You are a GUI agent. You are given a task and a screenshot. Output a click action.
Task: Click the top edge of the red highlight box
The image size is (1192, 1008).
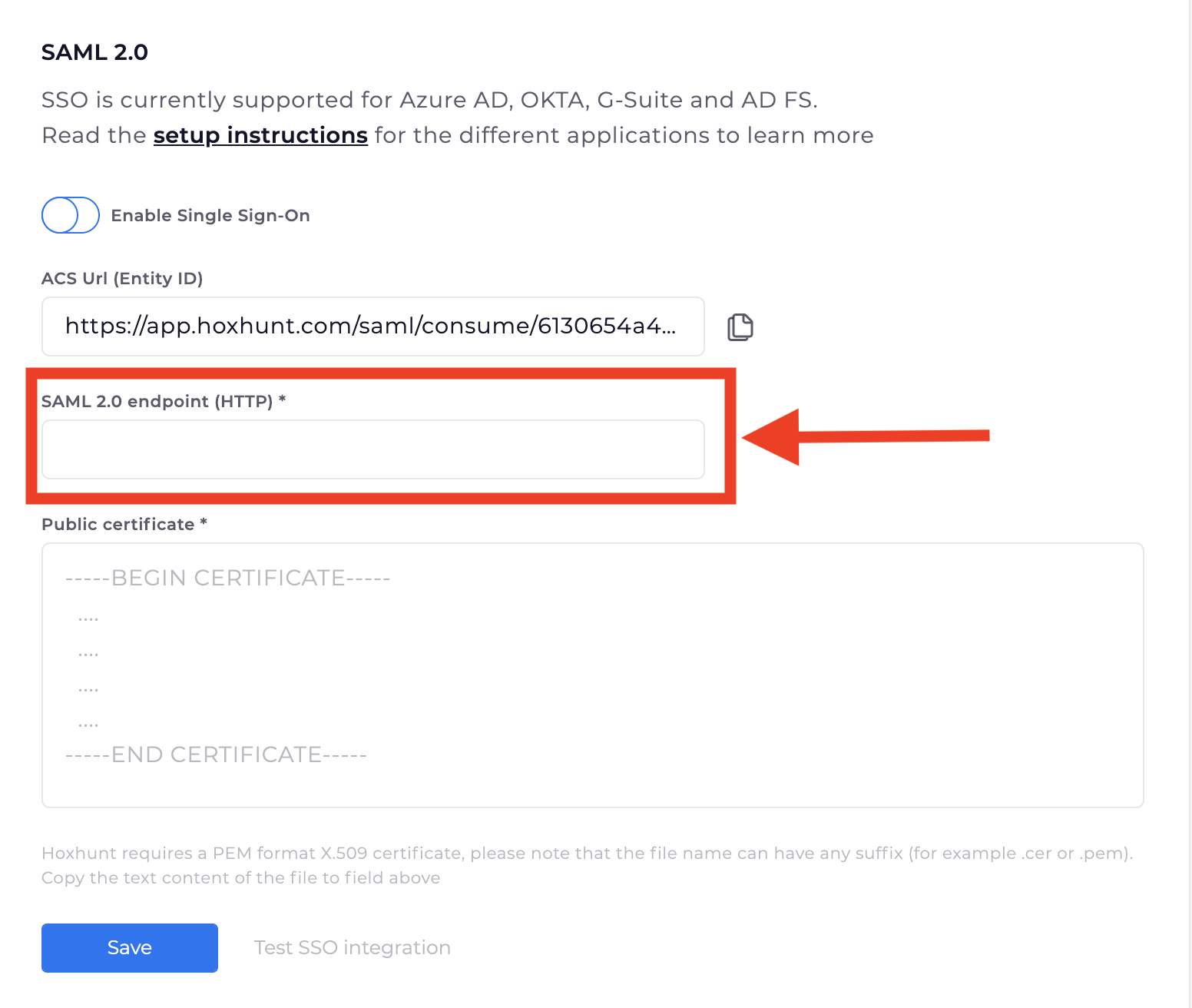(x=381, y=373)
